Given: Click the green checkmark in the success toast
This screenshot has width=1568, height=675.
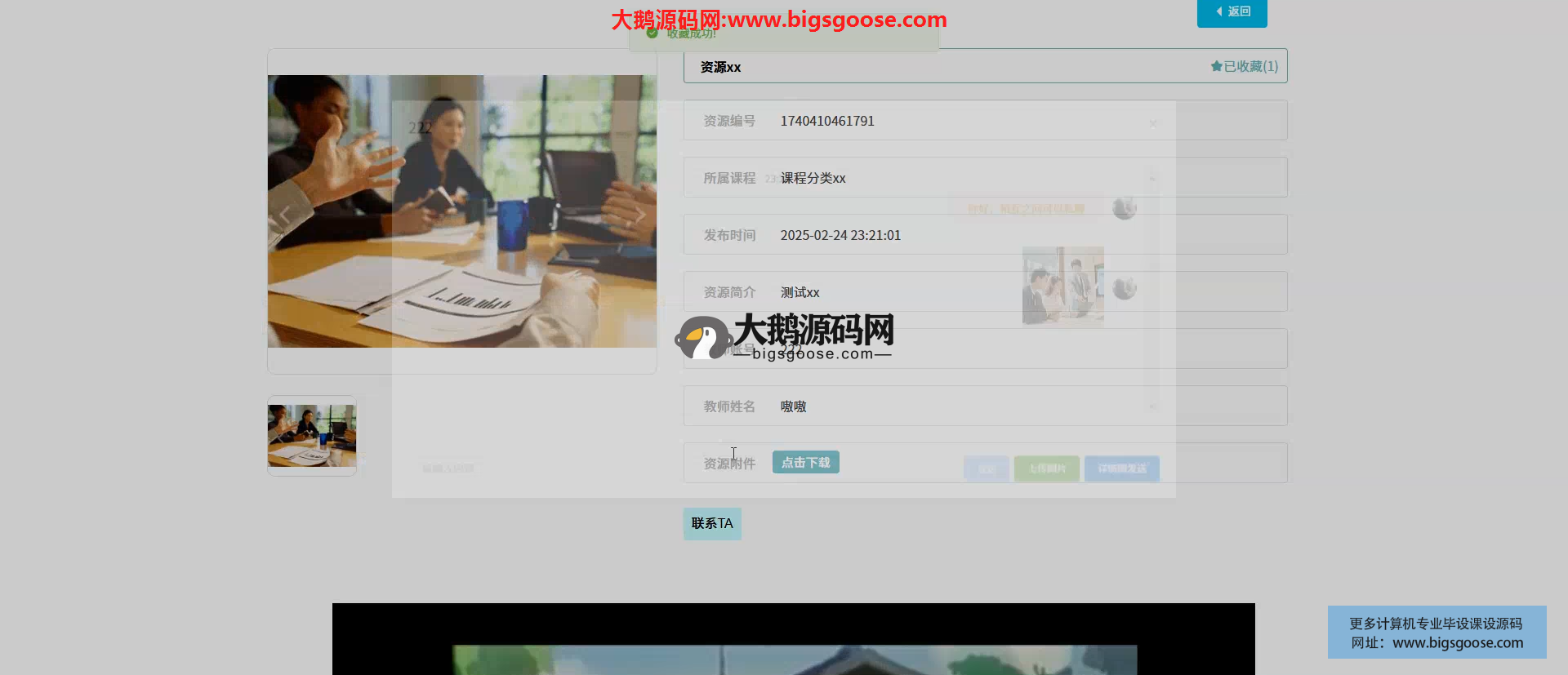Looking at the screenshot, I should 652,33.
